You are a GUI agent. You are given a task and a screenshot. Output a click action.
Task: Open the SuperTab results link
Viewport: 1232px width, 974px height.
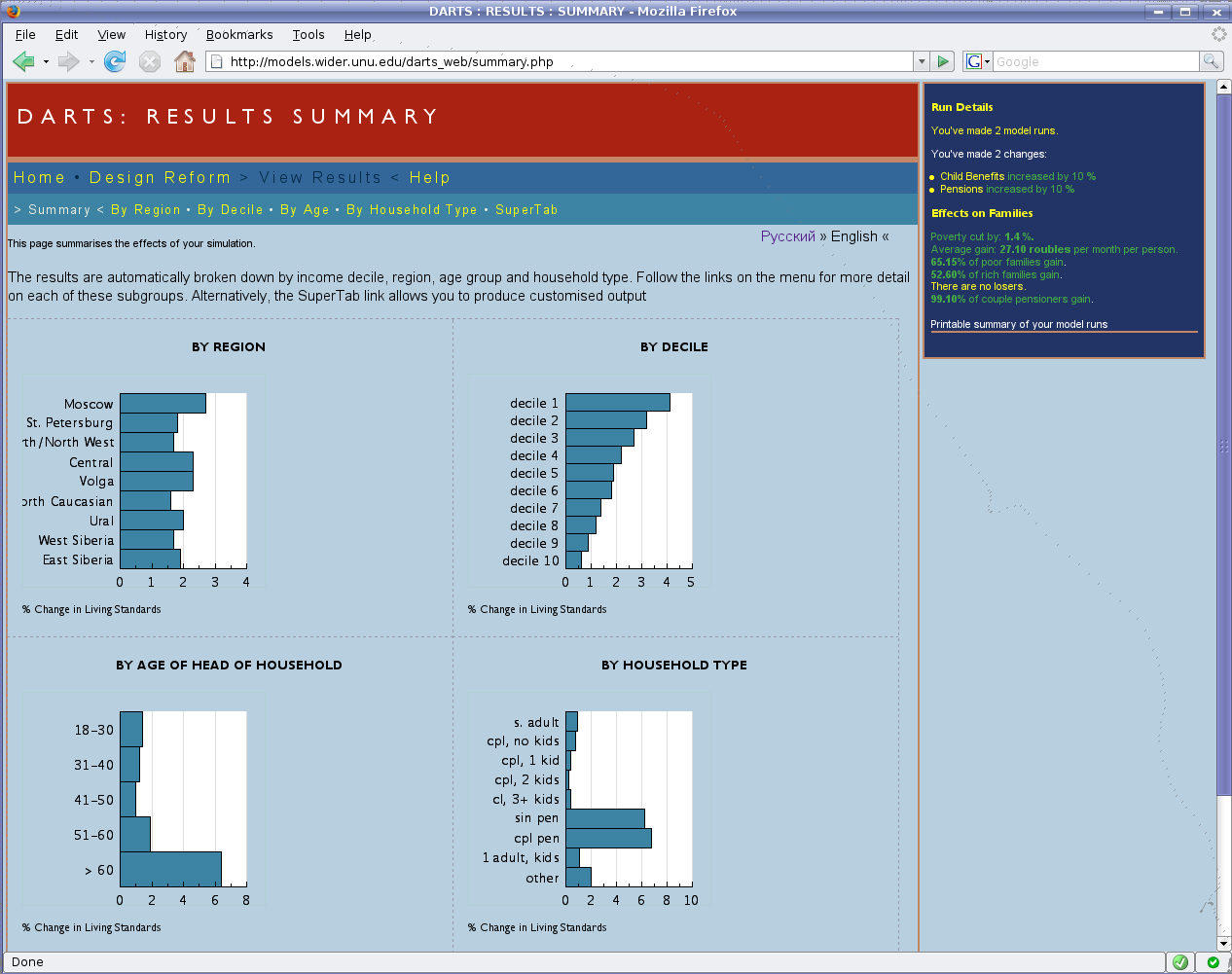pos(525,210)
